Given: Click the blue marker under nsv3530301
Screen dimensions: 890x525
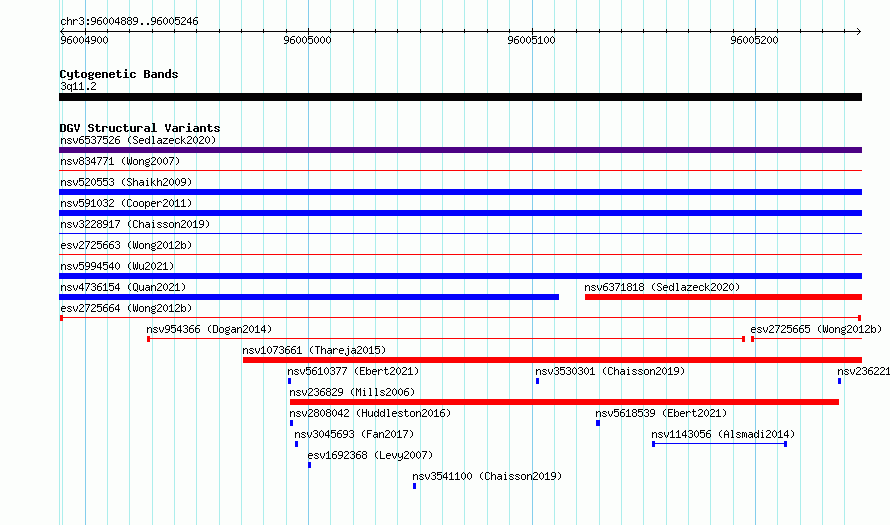Looking at the screenshot, I should click(538, 381).
